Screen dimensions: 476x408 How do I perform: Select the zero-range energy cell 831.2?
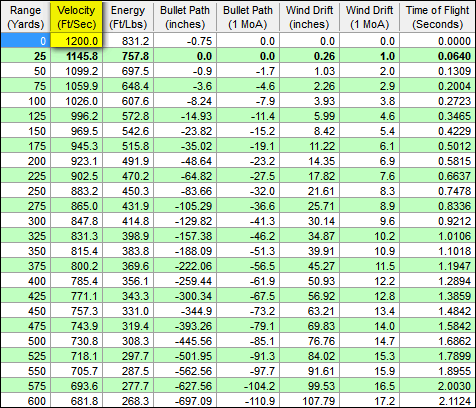(128, 41)
